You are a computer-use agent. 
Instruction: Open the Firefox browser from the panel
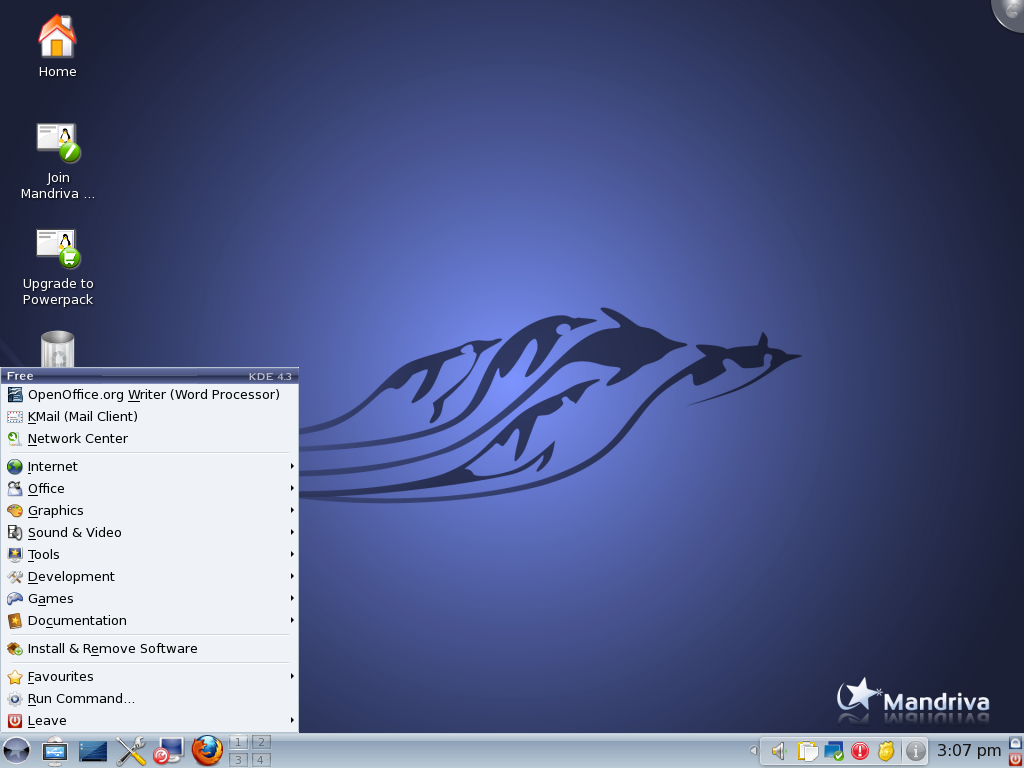point(207,750)
